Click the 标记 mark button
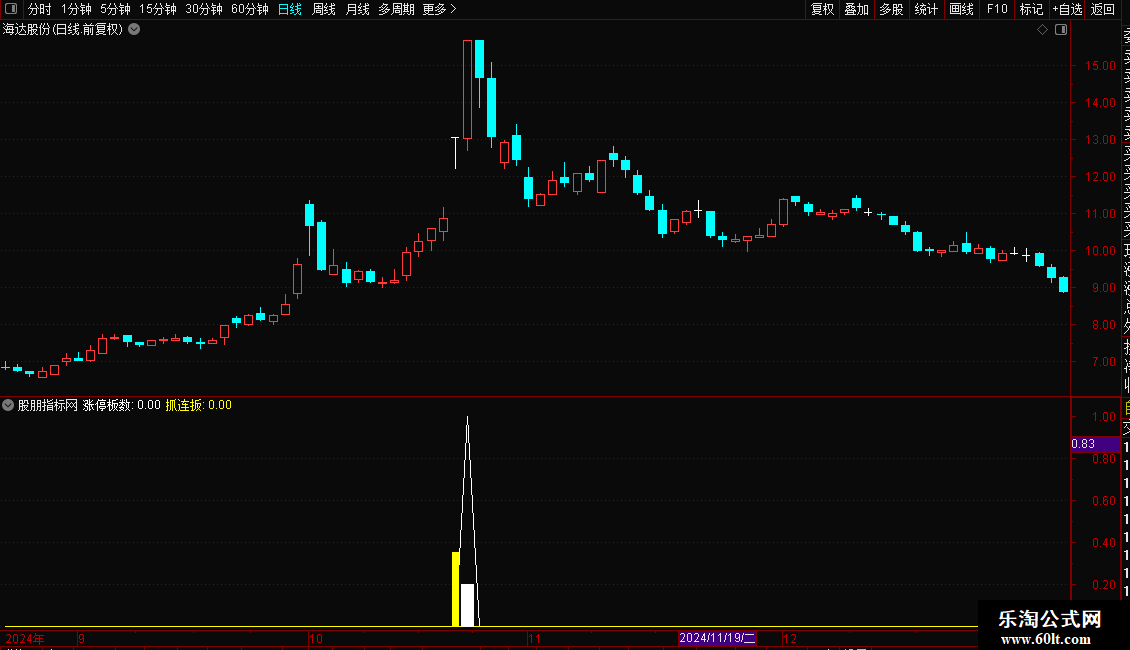The image size is (1130, 650). click(1031, 9)
